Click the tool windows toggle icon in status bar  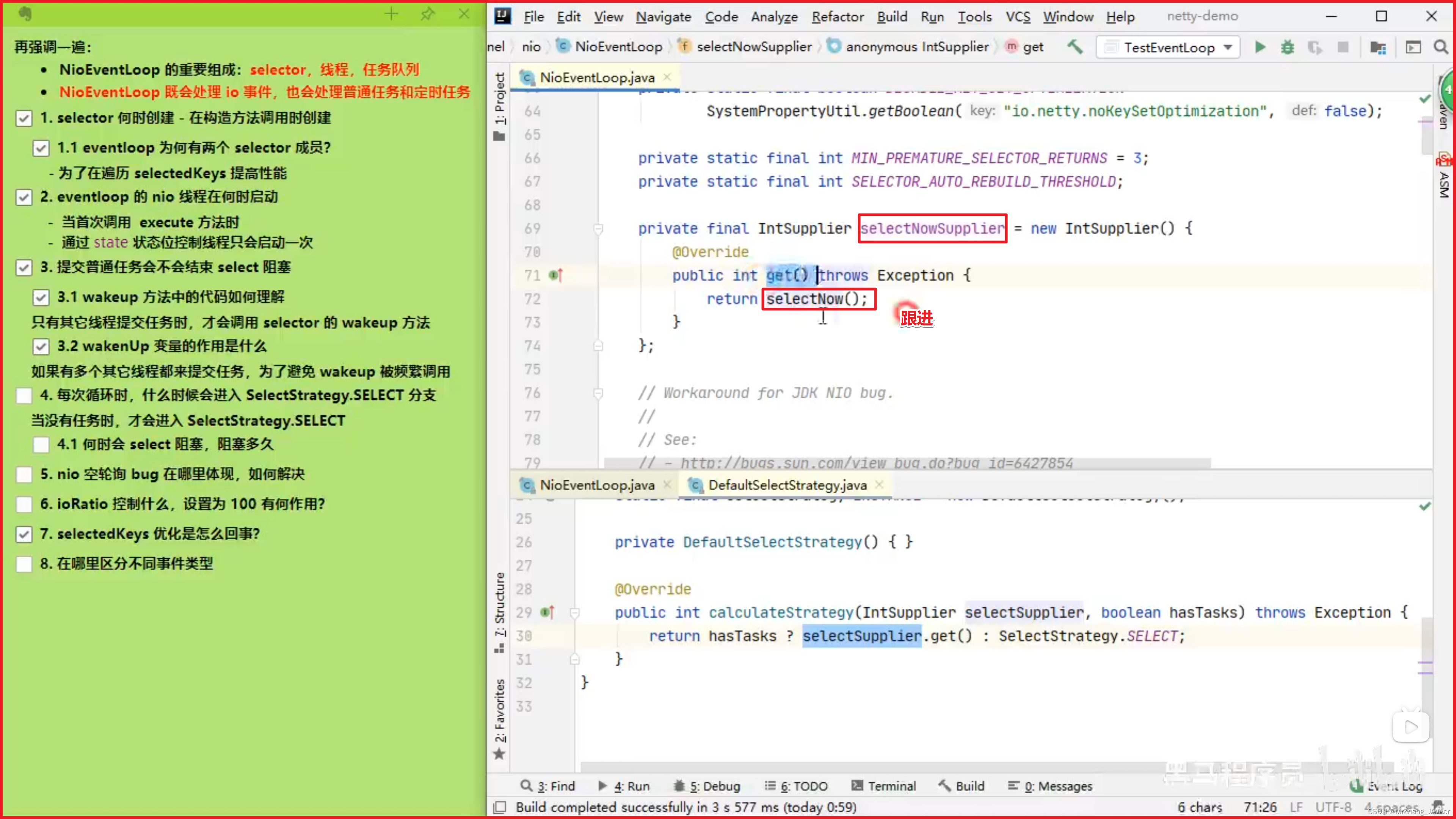click(x=500, y=807)
